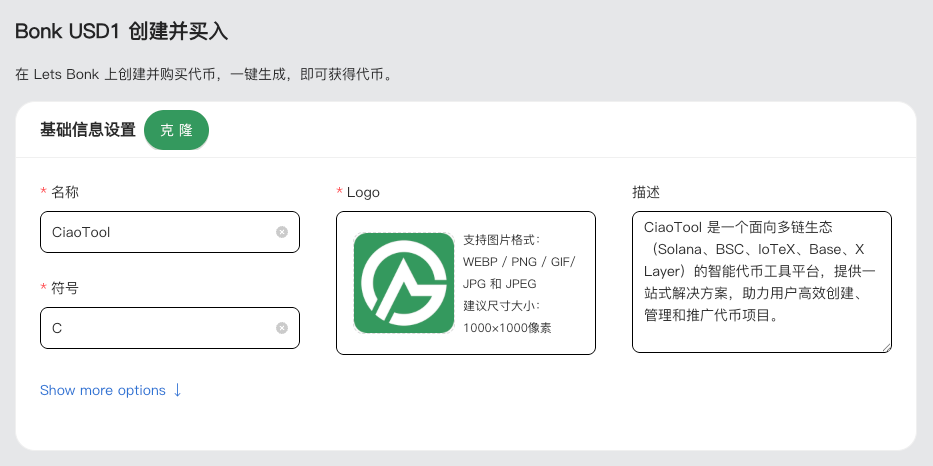Click the 描述 field label

tap(646, 192)
